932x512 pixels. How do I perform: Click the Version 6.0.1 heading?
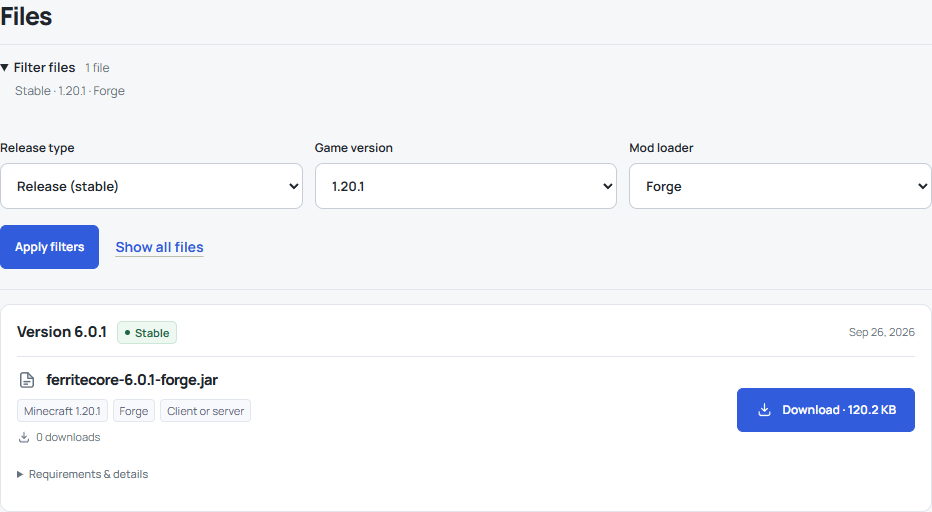click(62, 332)
